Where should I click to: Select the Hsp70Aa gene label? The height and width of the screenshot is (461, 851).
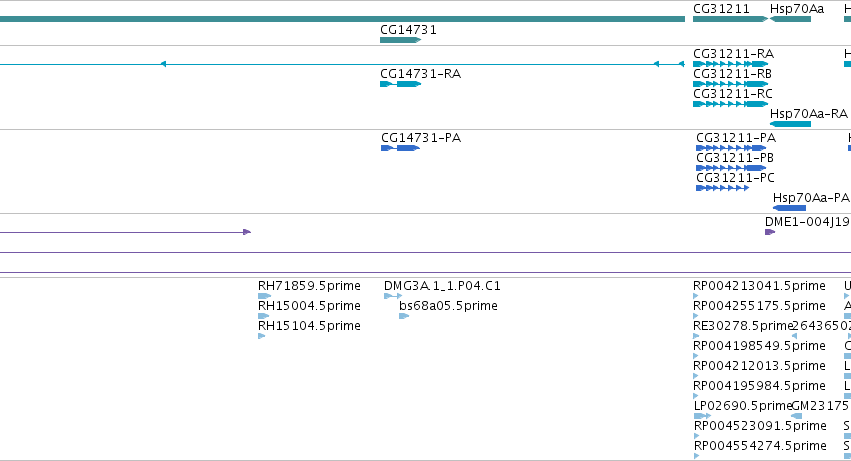[x=797, y=9]
